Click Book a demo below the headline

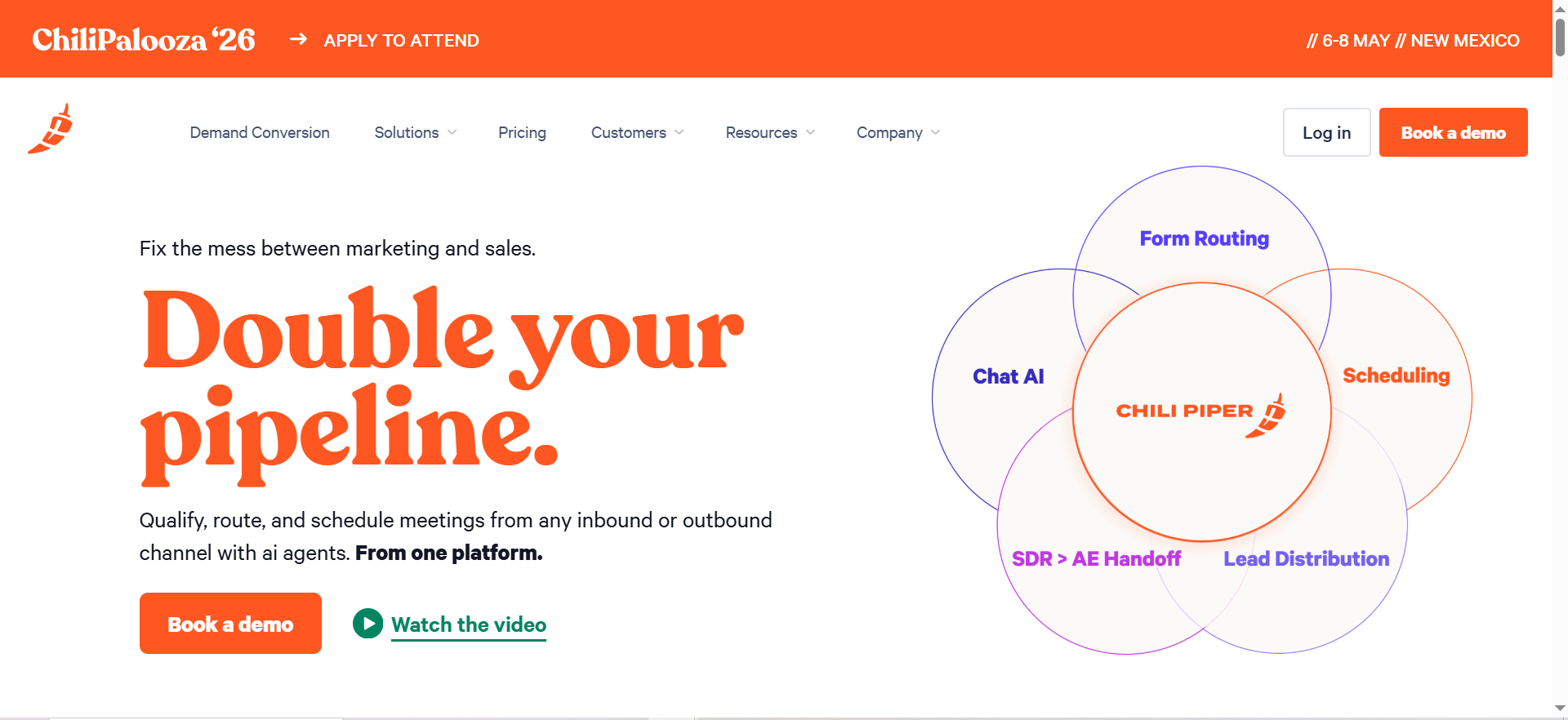click(230, 623)
